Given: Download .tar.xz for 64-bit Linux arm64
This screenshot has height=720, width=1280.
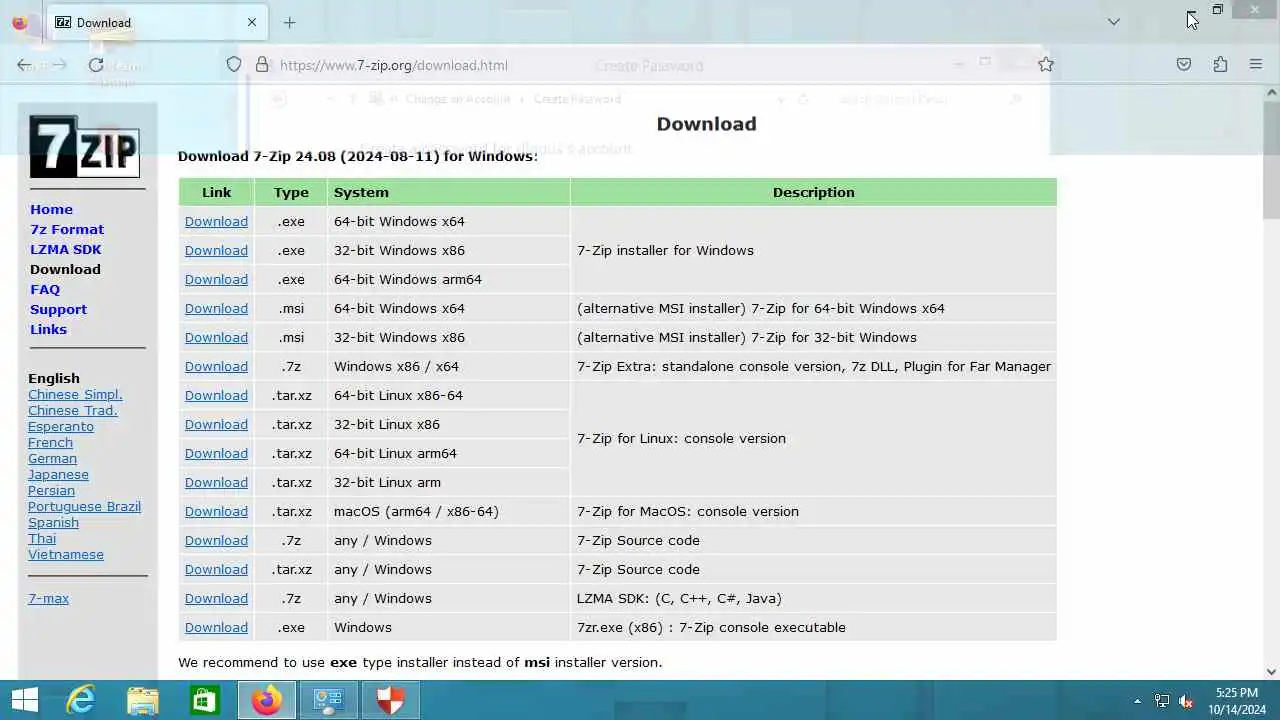Looking at the screenshot, I should tap(216, 453).
